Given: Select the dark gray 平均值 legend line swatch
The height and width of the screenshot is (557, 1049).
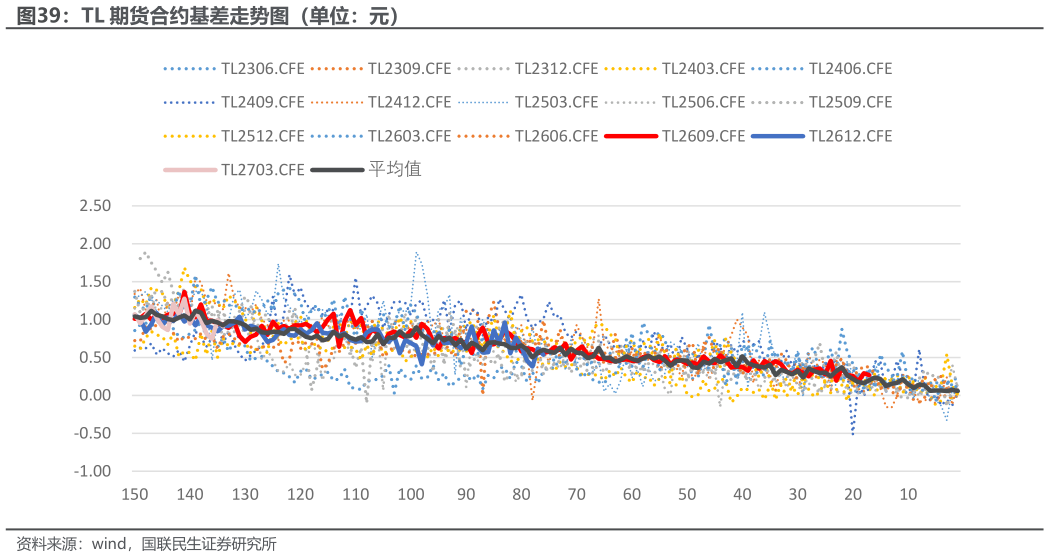Looking at the screenshot, I should tap(337, 170).
